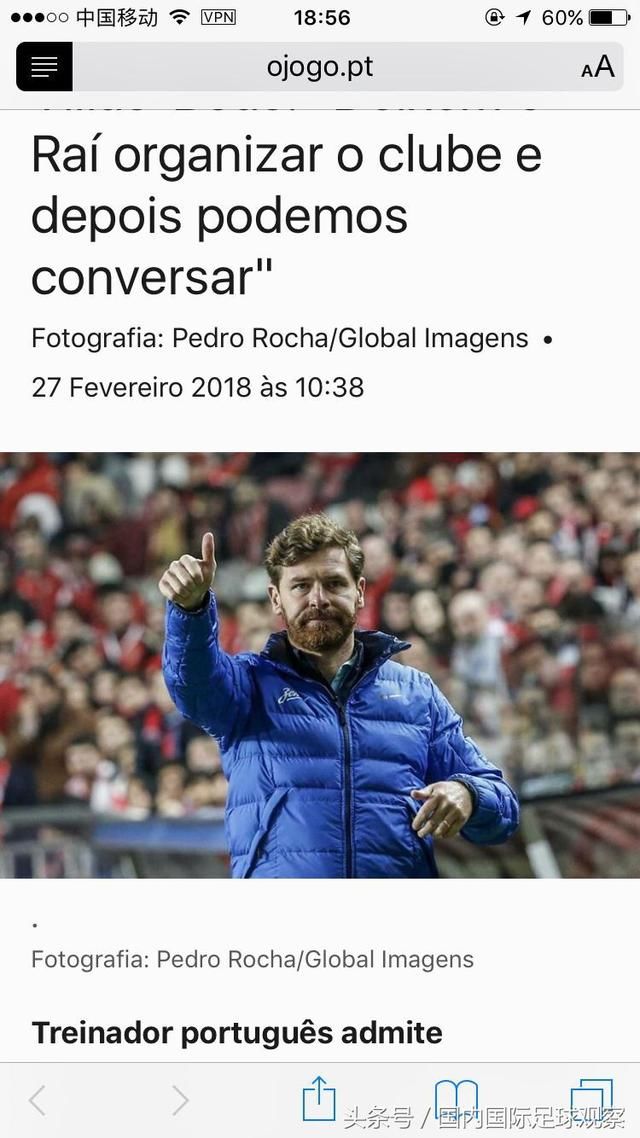Viewport: 640px width, 1138px height.
Task: Tap the coach thumbs-up article photo
Action: click(x=320, y=665)
